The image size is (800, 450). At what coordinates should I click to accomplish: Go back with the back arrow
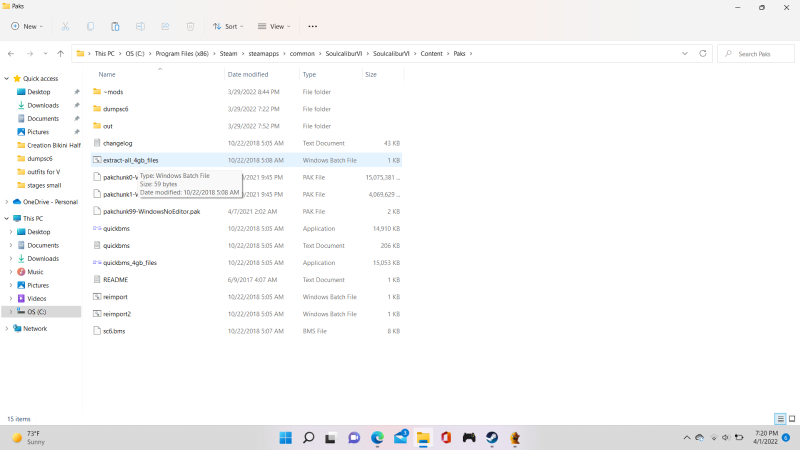coord(11,54)
